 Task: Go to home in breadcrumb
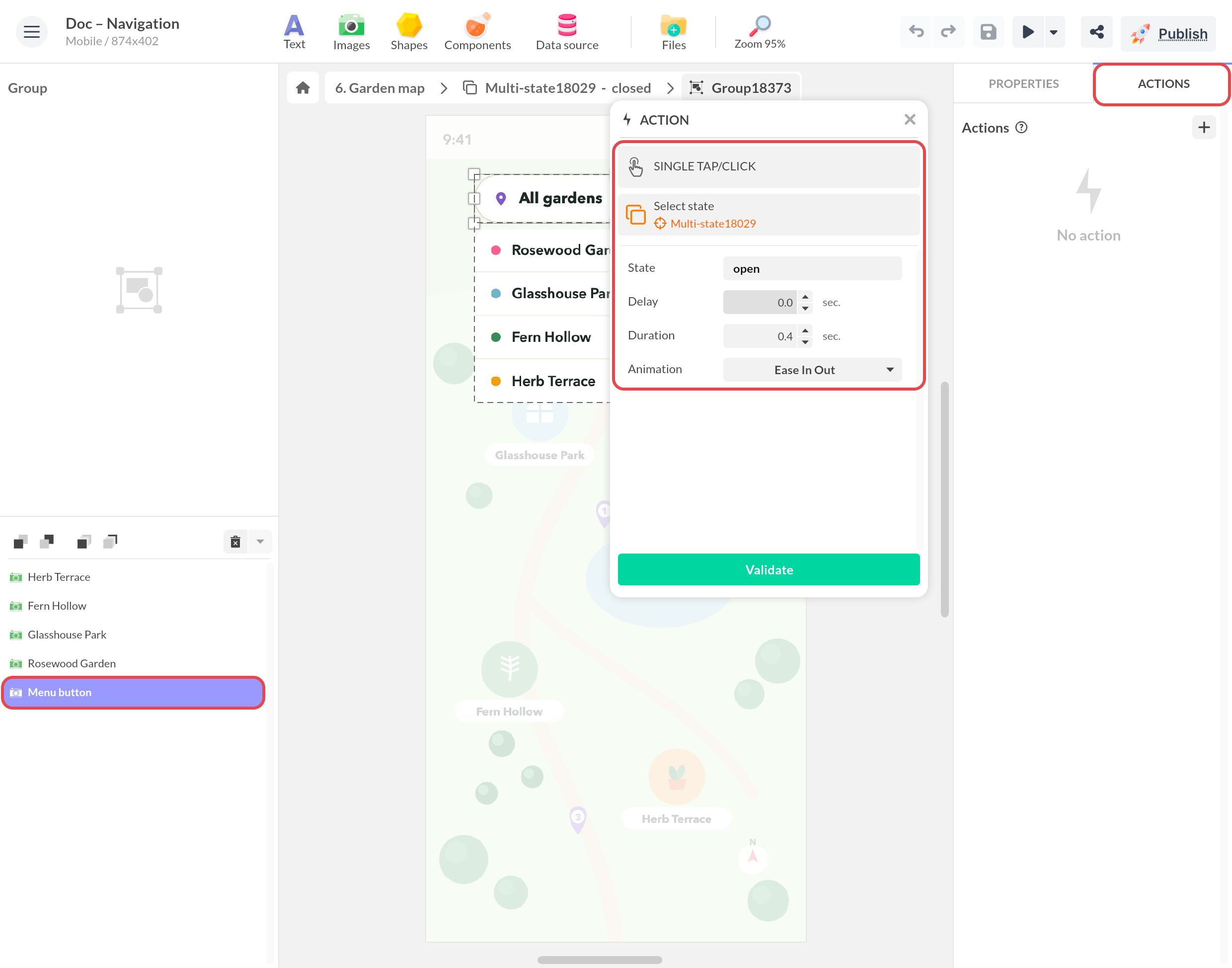pos(303,88)
